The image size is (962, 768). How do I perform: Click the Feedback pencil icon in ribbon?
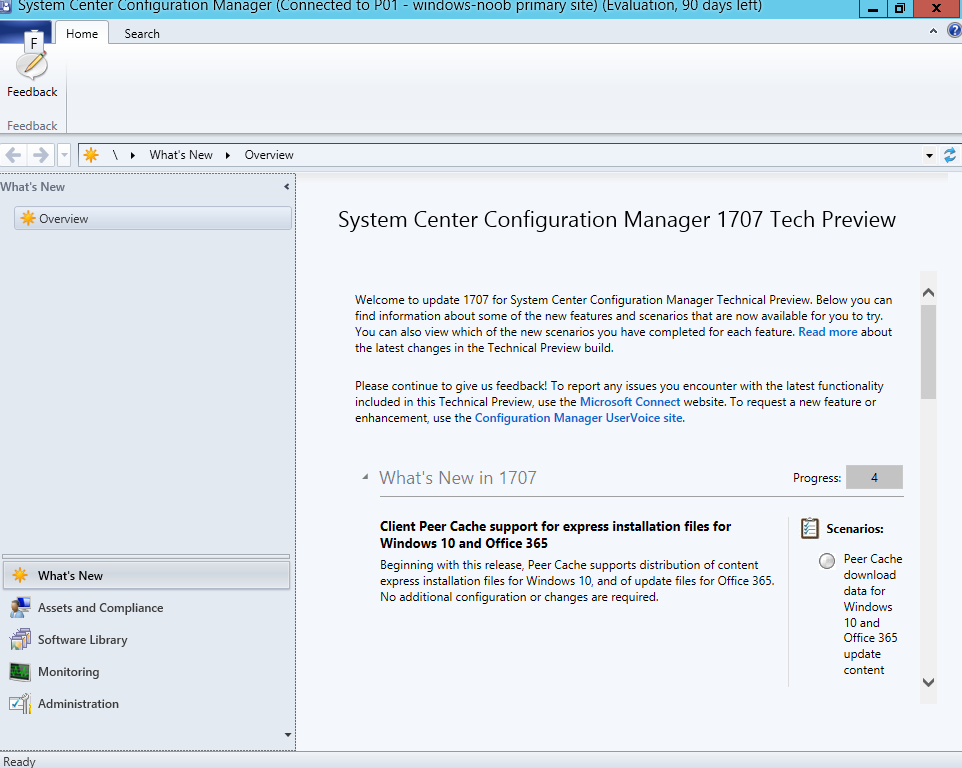(x=32, y=65)
